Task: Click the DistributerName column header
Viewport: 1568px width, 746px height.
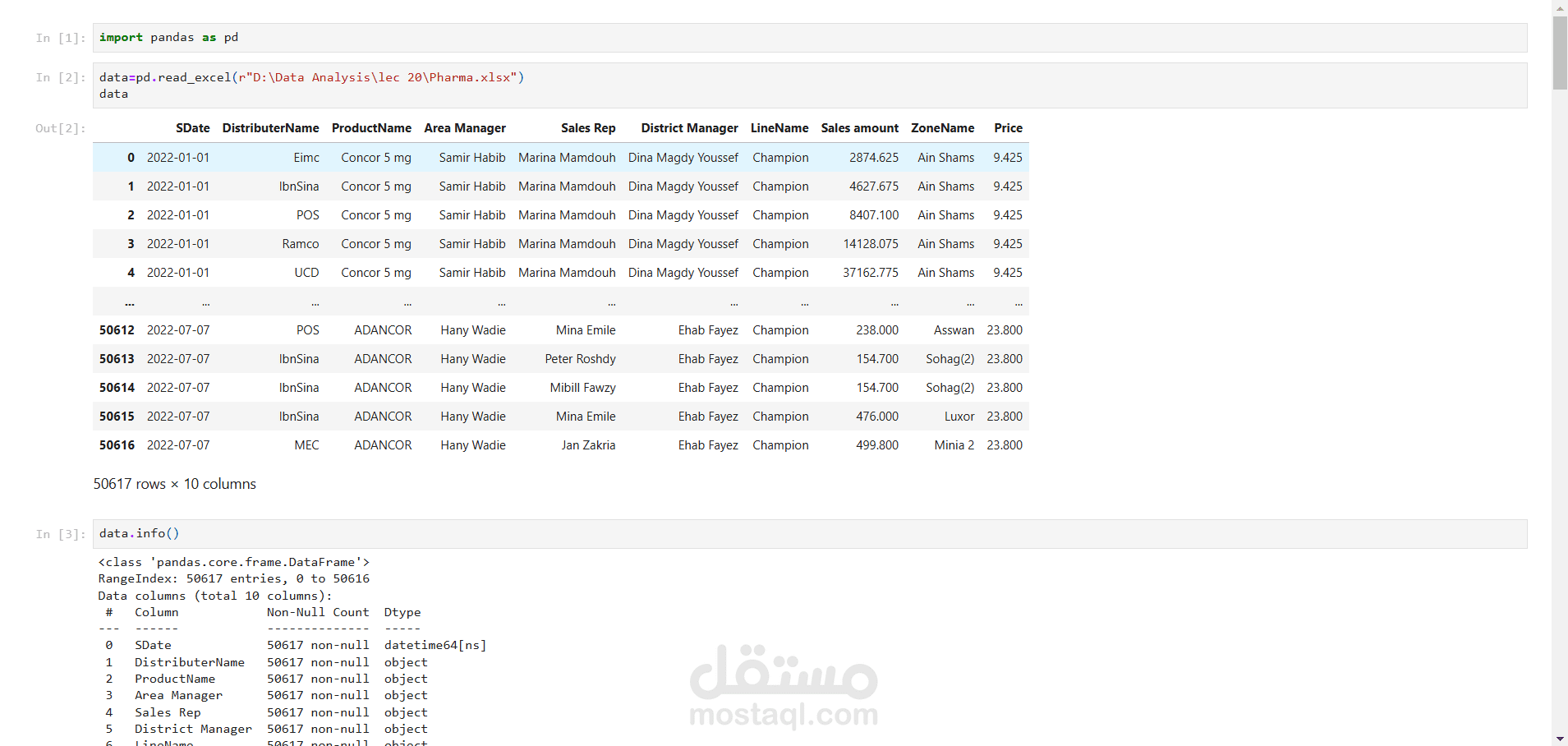Action: [271, 128]
